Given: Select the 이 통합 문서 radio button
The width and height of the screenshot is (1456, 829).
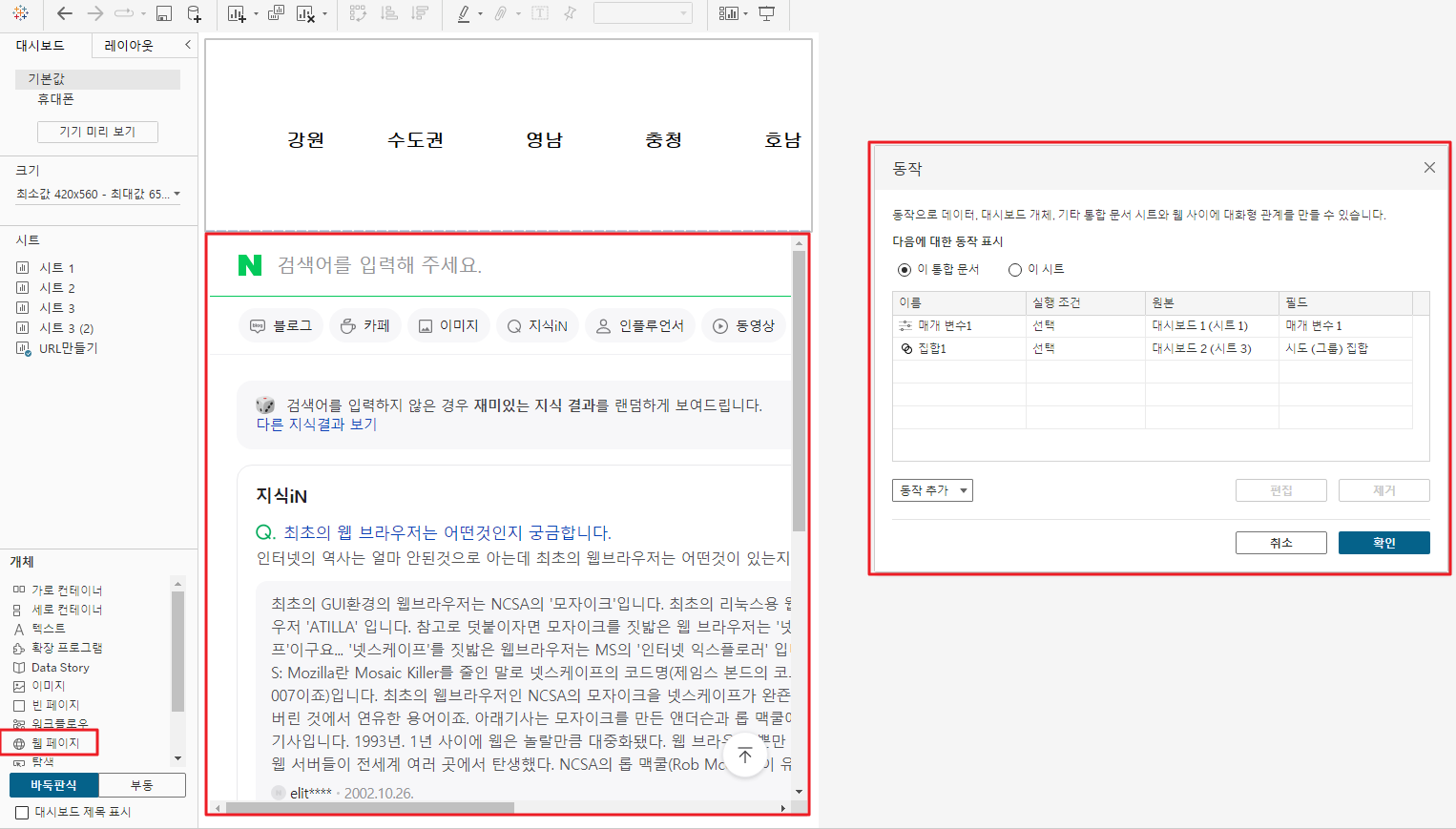Looking at the screenshot, I should (x=905, y=270).
